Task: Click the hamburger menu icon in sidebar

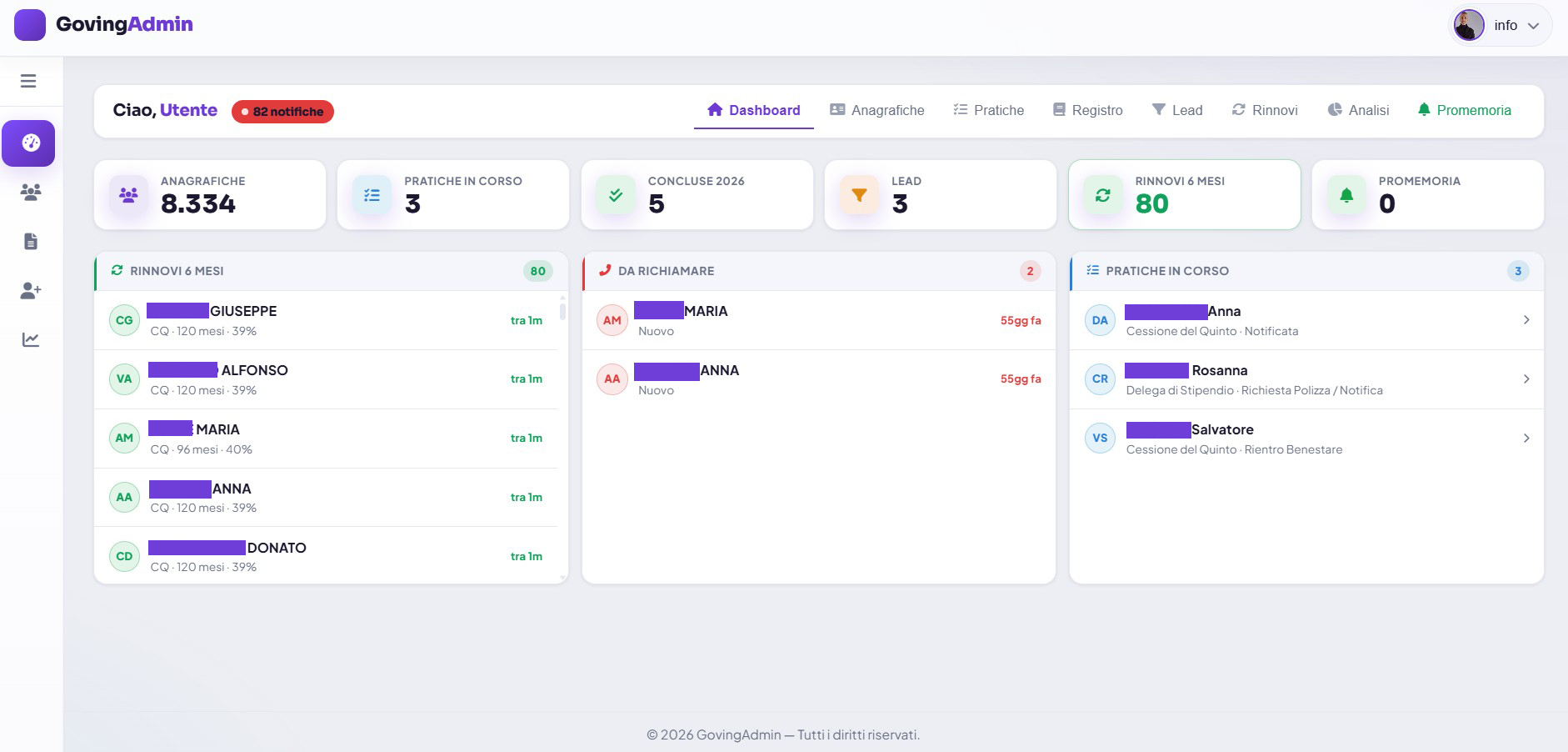Action: click(x=28, y=81)
